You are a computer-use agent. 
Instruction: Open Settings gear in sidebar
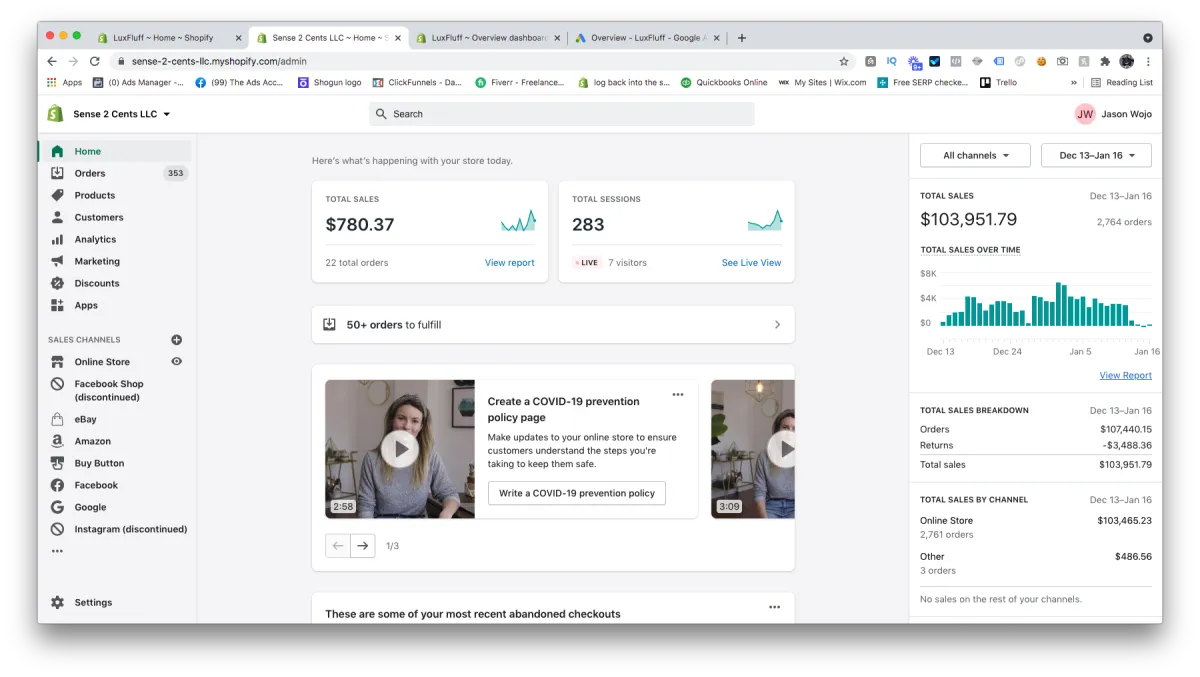pyautogui.click(x=57, y=602)
